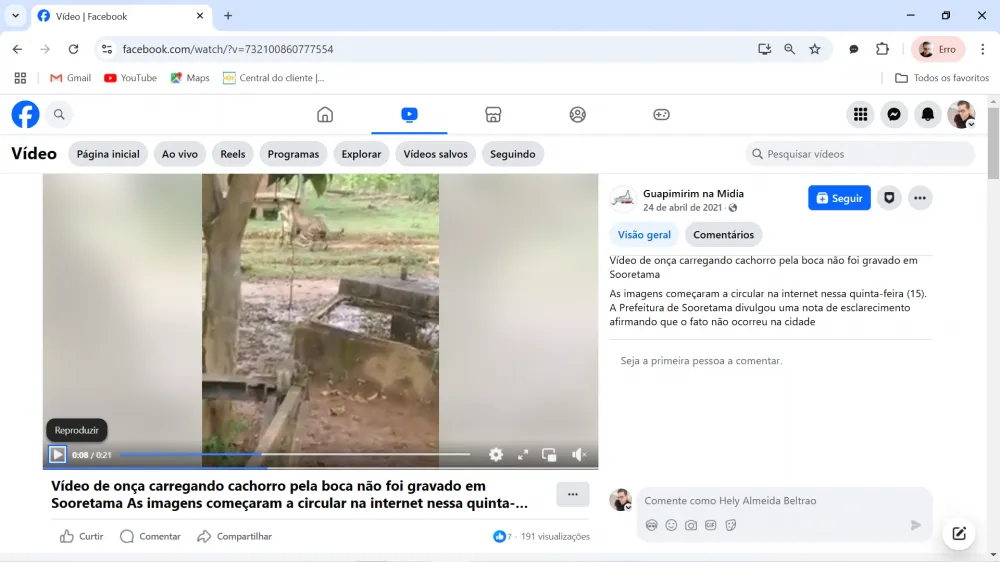Open the Facebook menu grid icon
Viewport: 1000px width, 562px height.
pos(860,115)
